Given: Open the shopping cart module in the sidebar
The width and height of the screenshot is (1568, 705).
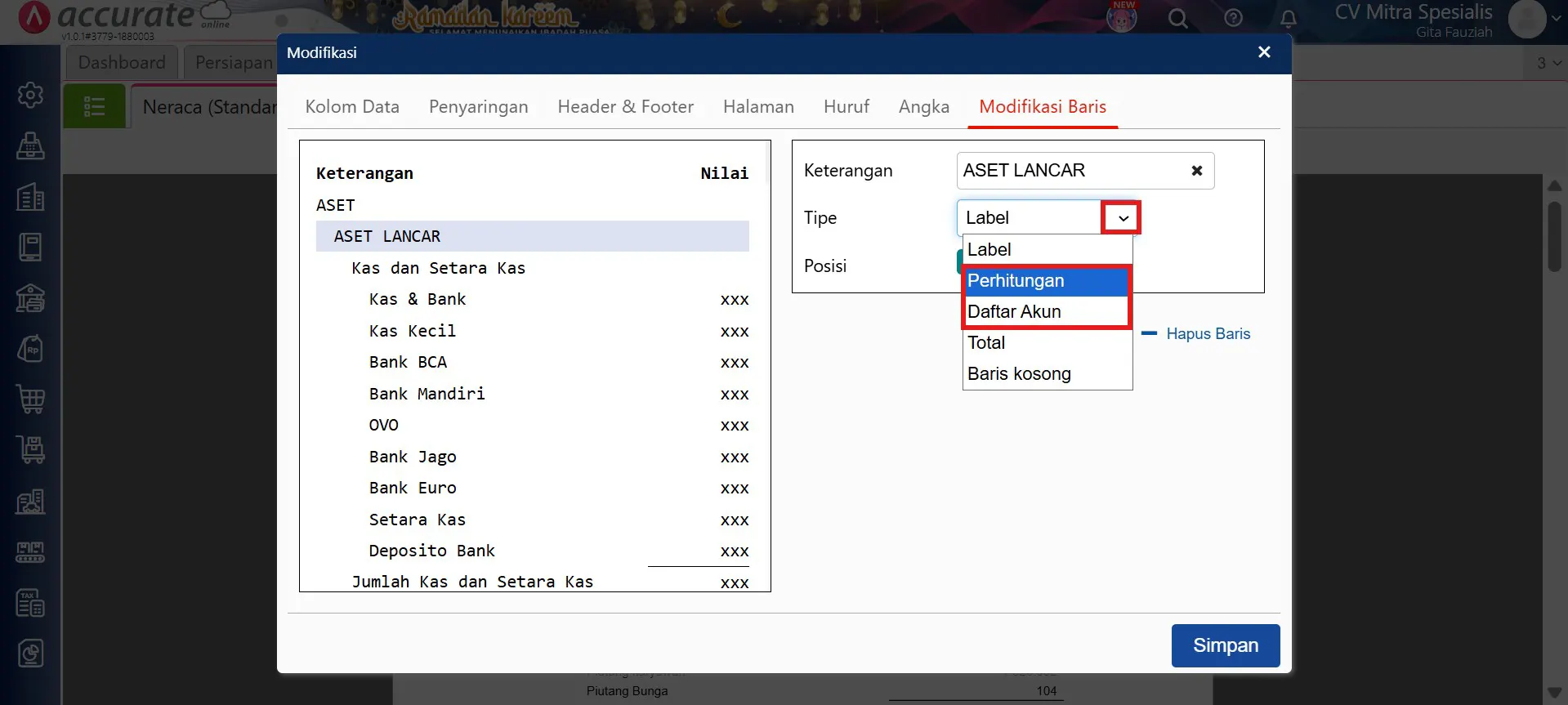Looking at the screenshot, I should coord(30,399).
